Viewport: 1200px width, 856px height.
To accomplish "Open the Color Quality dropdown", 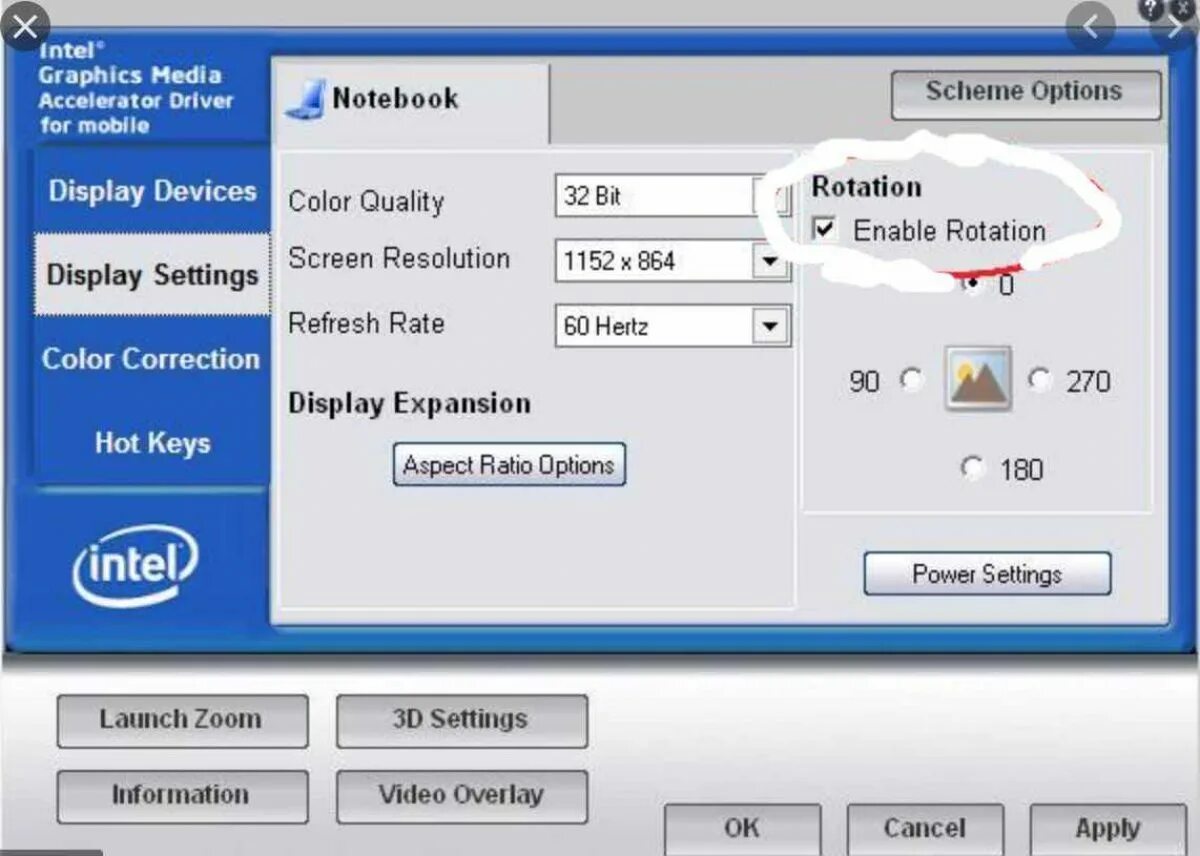I will pyautogui.click(x=673, y=196).
